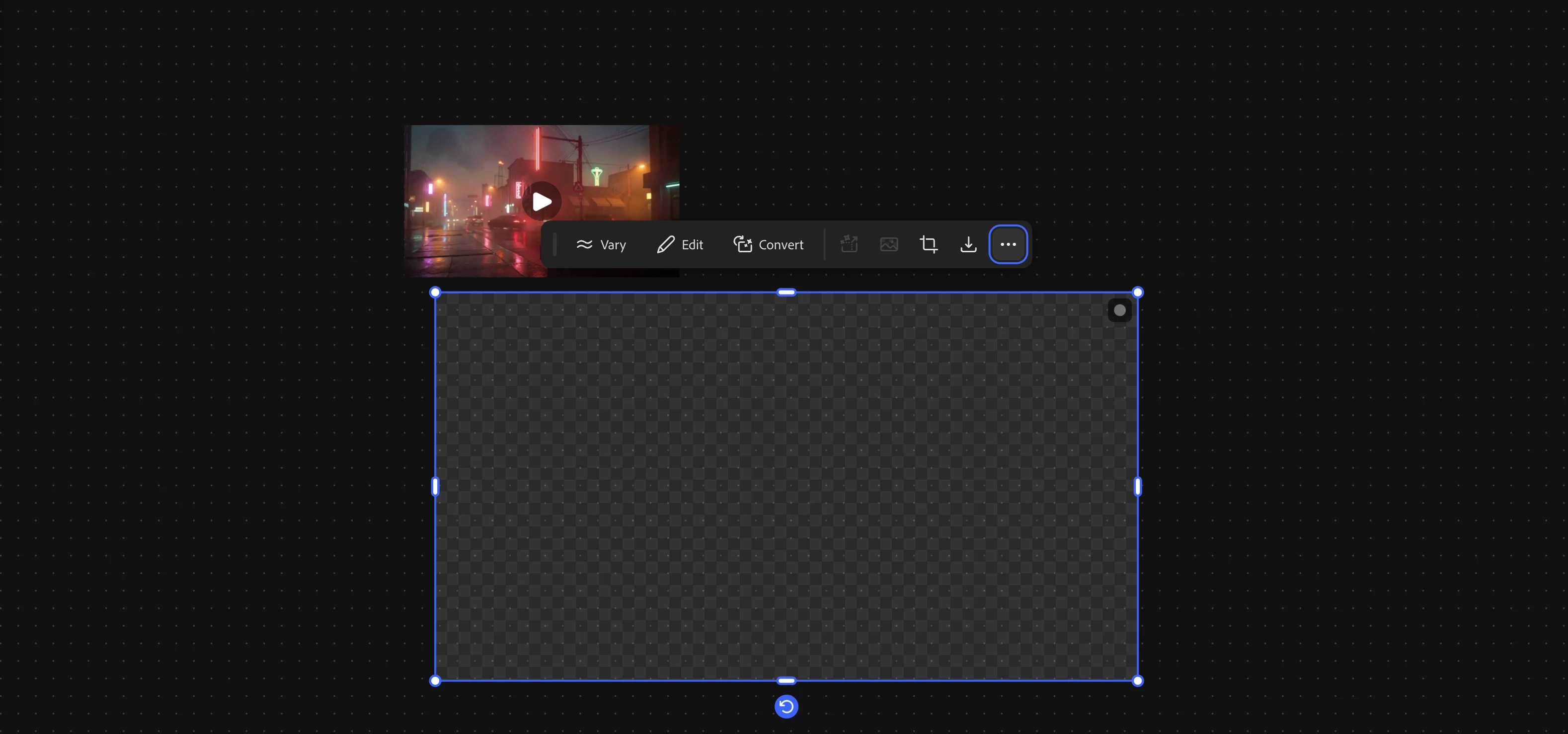Open the Convert options
1568x734 pixels.
click(768, 245)
